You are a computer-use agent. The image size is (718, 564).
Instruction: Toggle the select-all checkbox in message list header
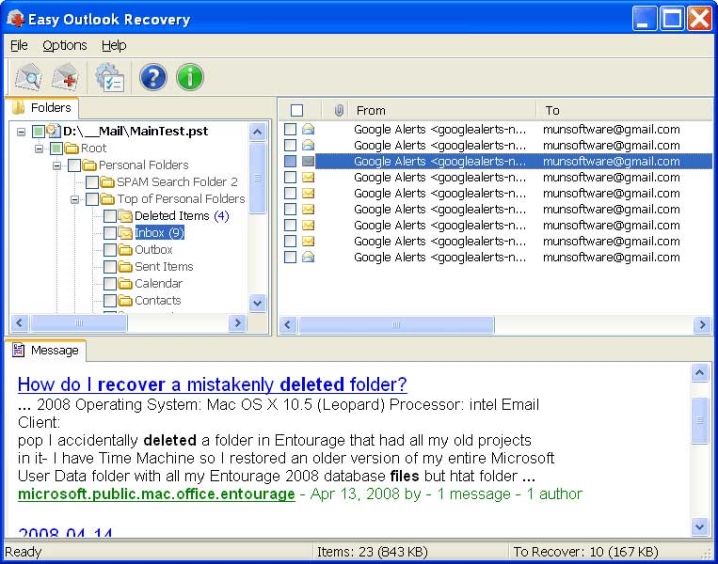point(297,111)
